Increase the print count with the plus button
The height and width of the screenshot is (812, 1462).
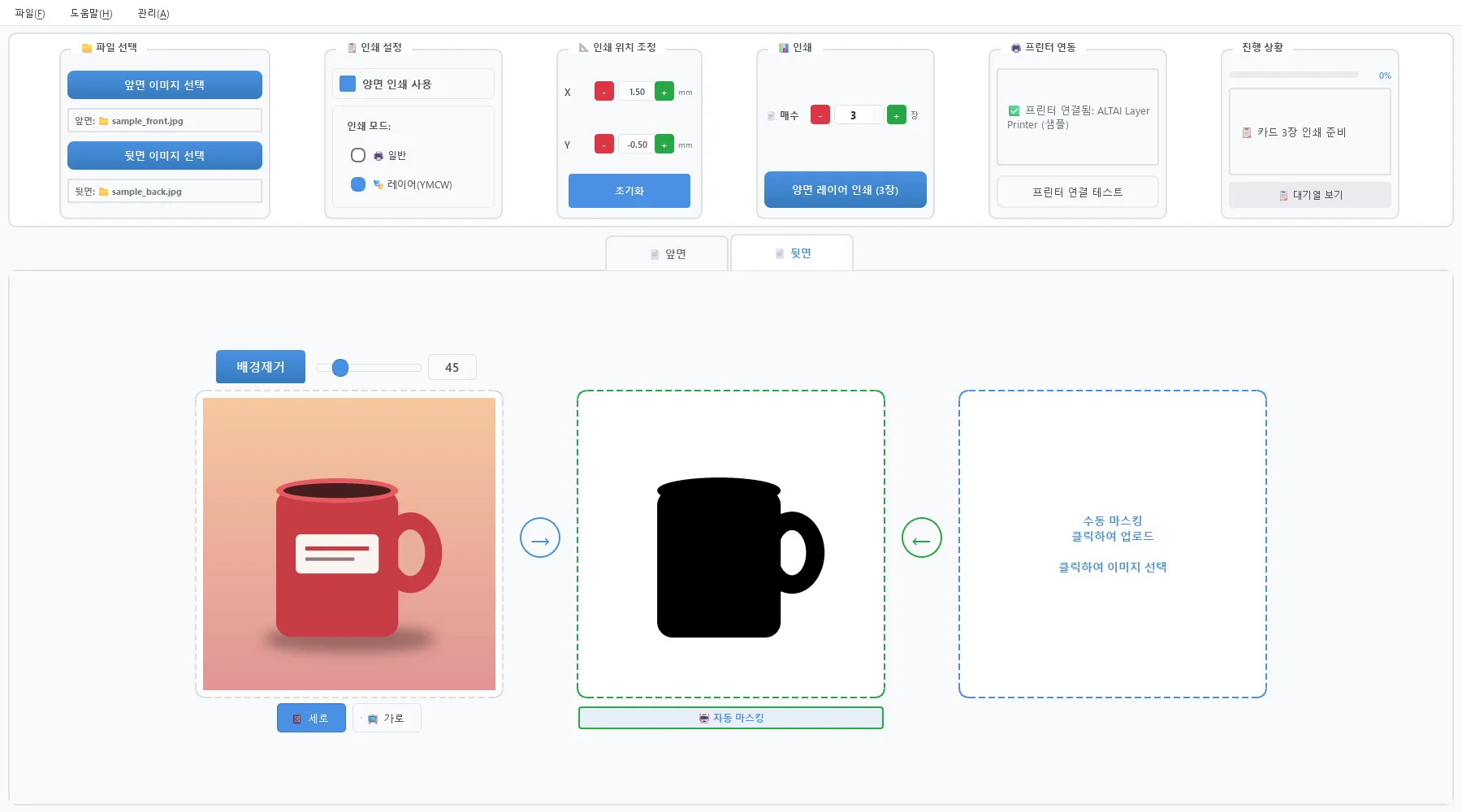click(x=897, y=115)
